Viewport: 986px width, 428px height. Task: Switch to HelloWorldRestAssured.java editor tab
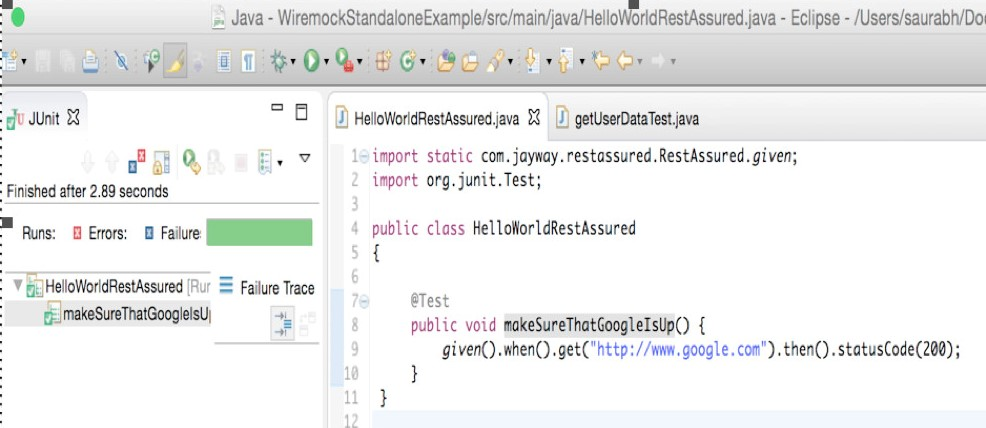pos(436,118)
